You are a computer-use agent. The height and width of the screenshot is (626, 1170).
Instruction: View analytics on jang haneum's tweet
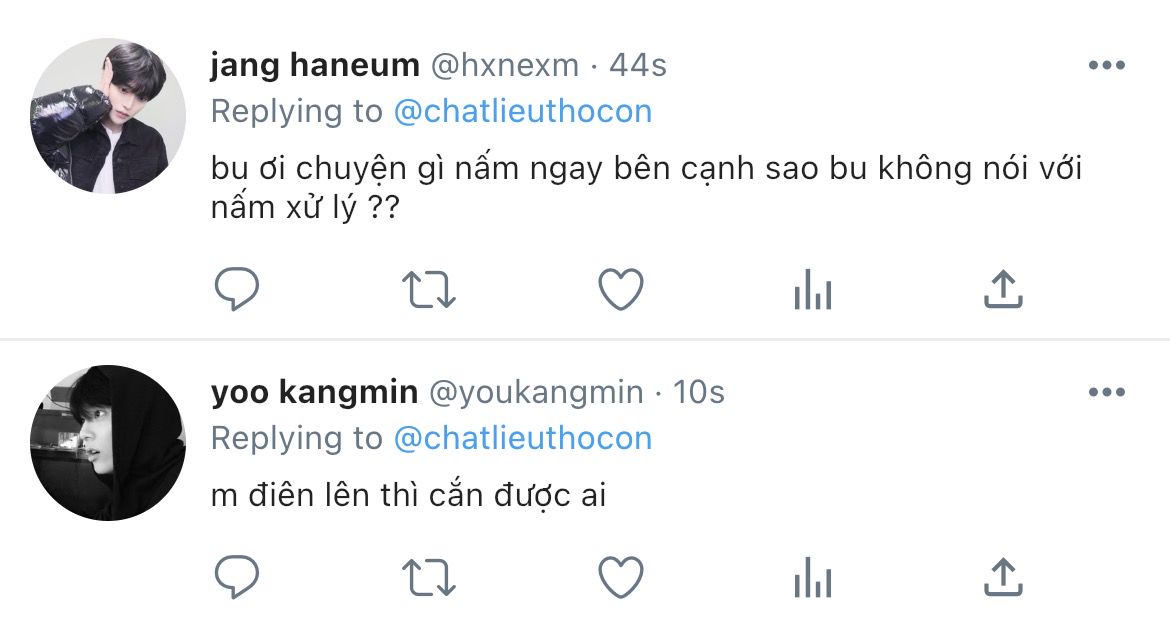(812, 290)
